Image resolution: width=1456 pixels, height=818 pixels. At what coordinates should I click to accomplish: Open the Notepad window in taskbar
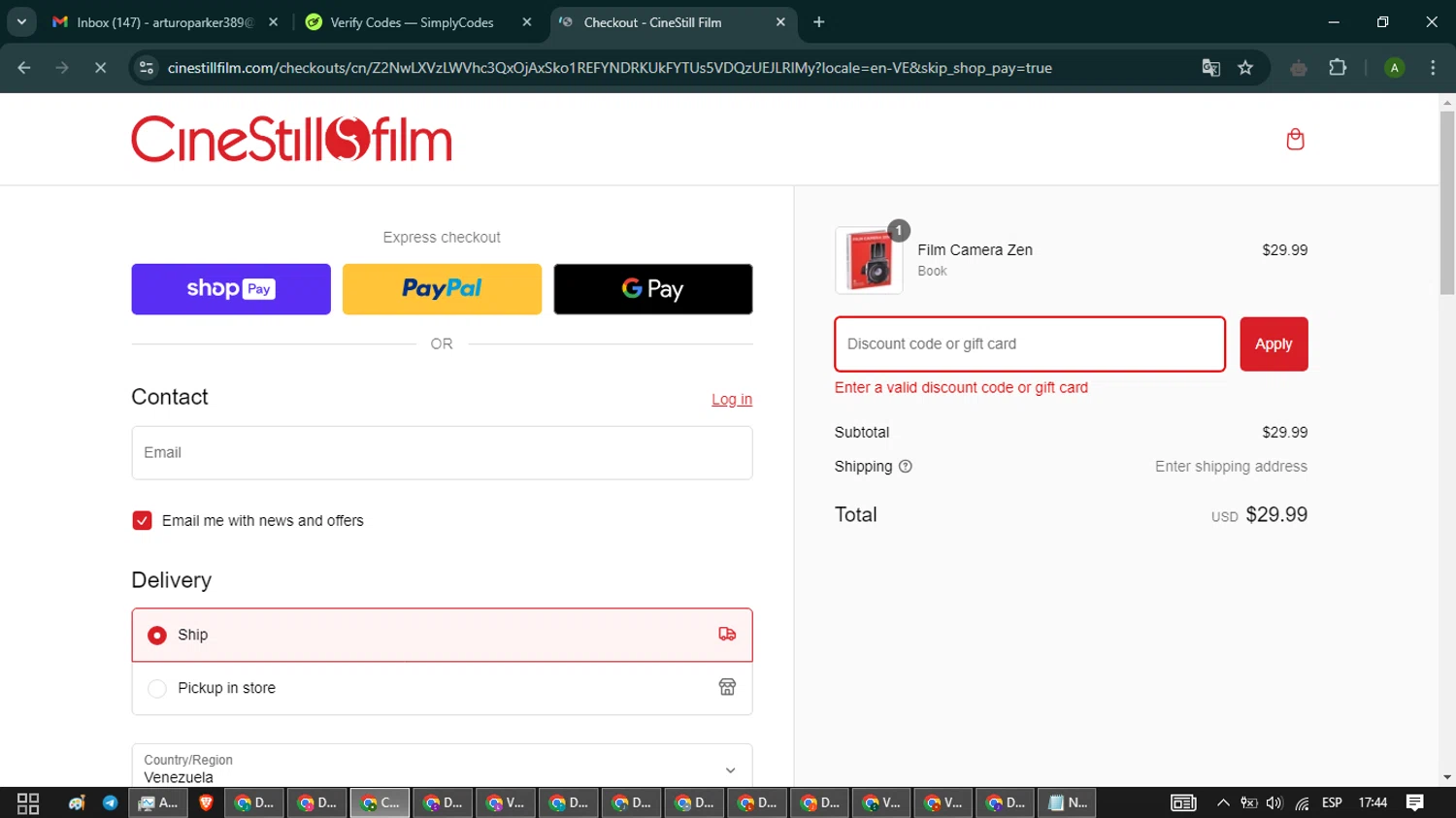point(1068,803)
